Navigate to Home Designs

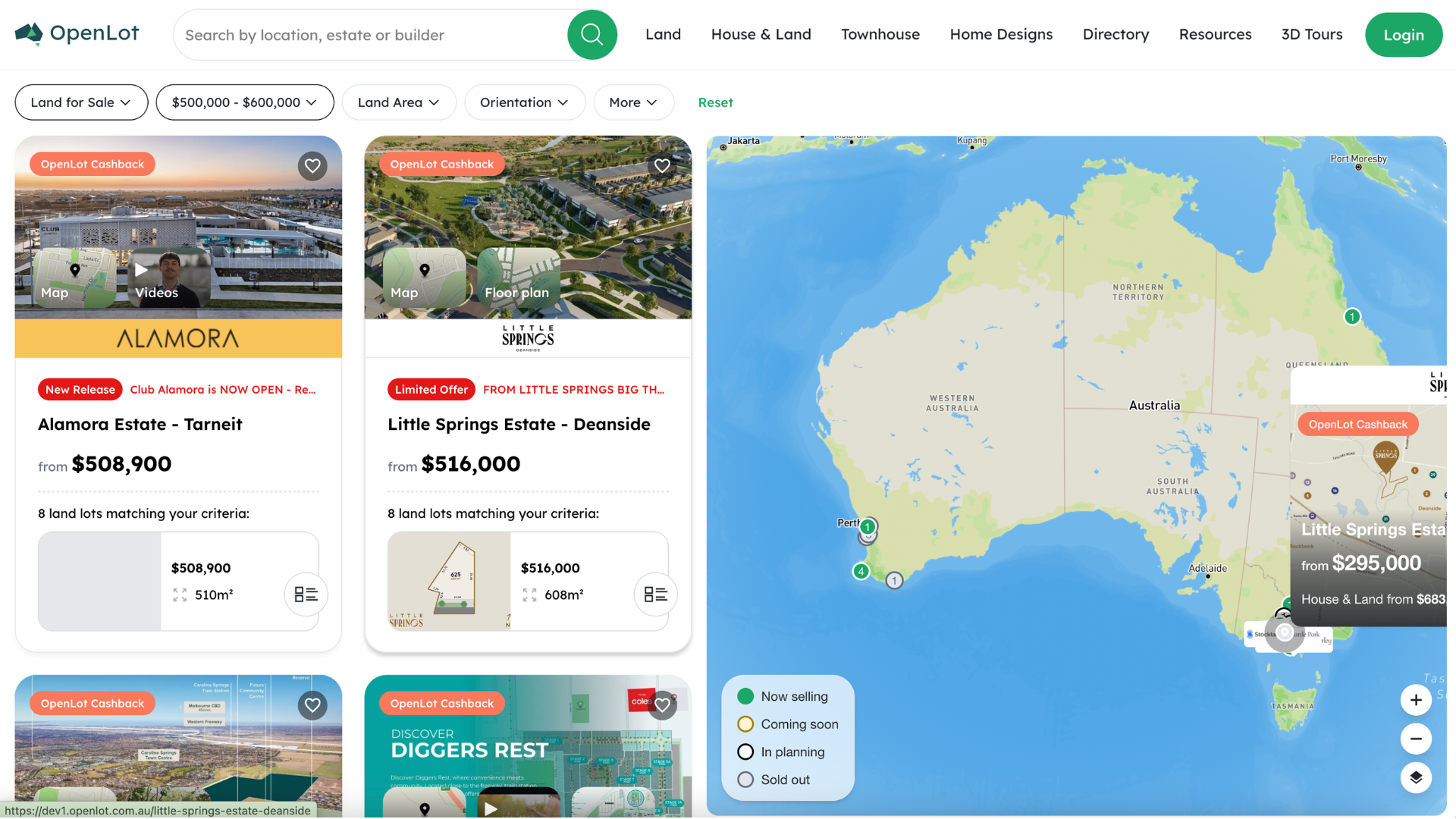(1001, 35)
